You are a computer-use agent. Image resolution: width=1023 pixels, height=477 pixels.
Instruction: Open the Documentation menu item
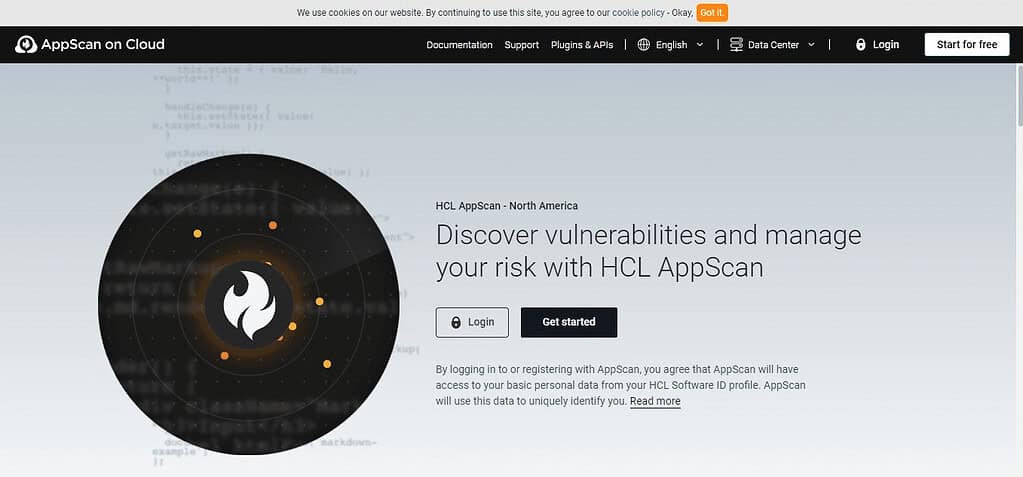(459, 45)
